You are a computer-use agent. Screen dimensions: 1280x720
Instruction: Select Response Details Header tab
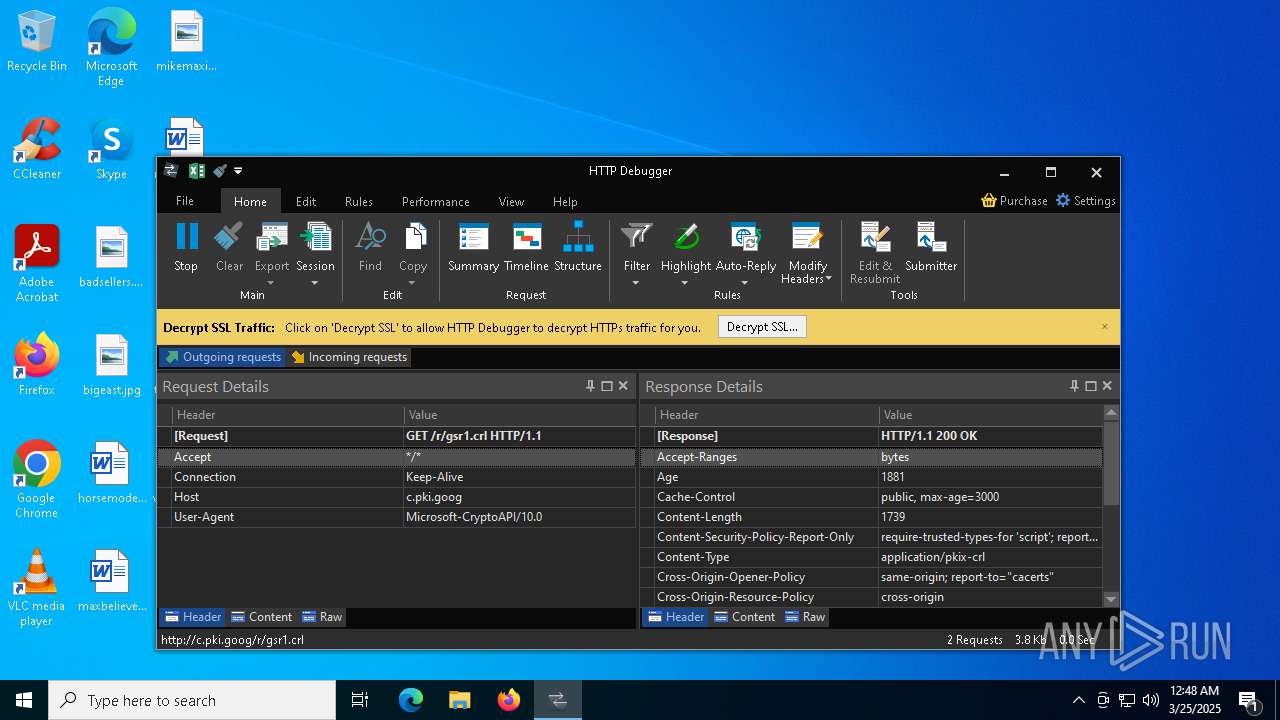pyautogui.click(x=675, y=617)
